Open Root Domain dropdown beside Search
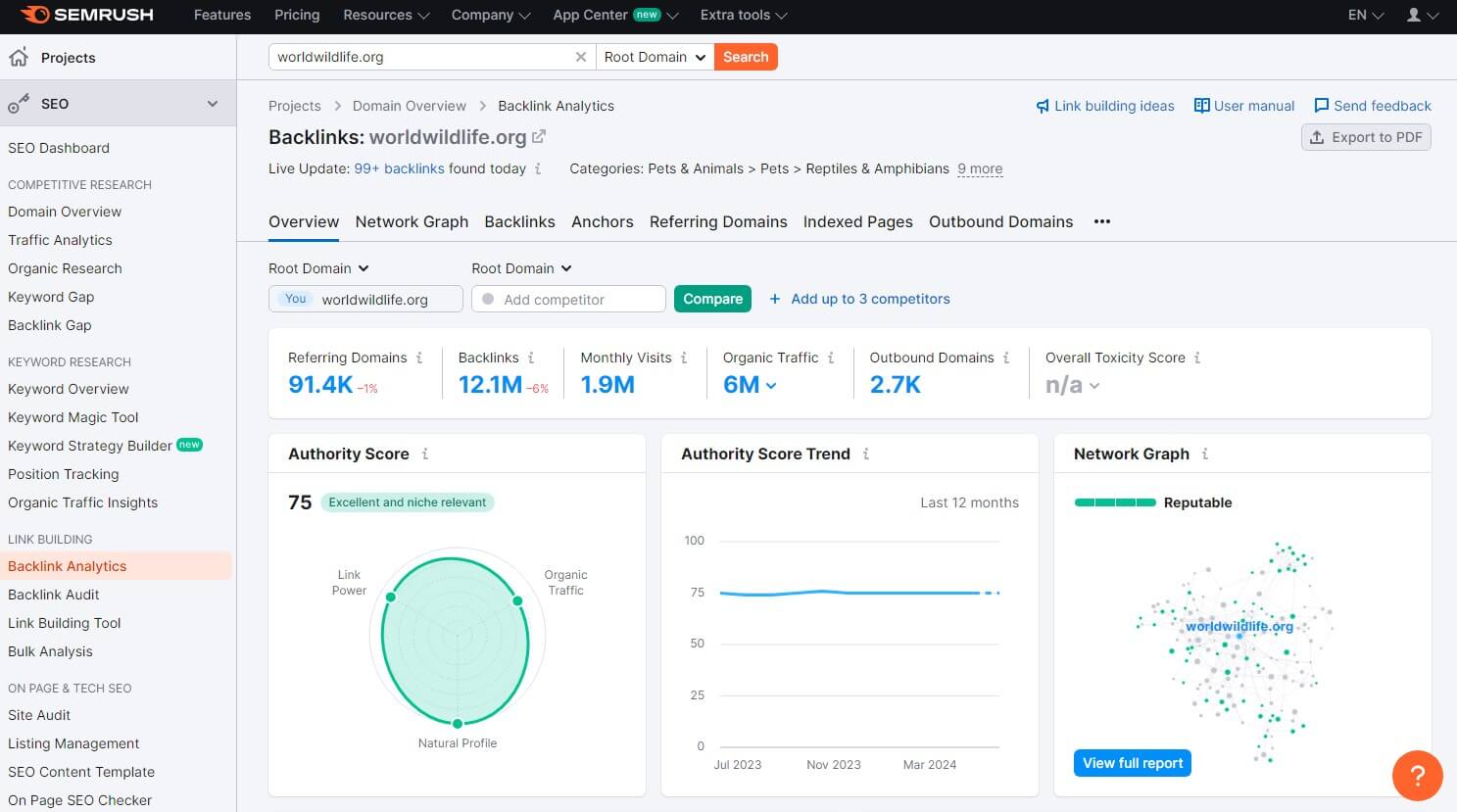 [x=655, y=57]
